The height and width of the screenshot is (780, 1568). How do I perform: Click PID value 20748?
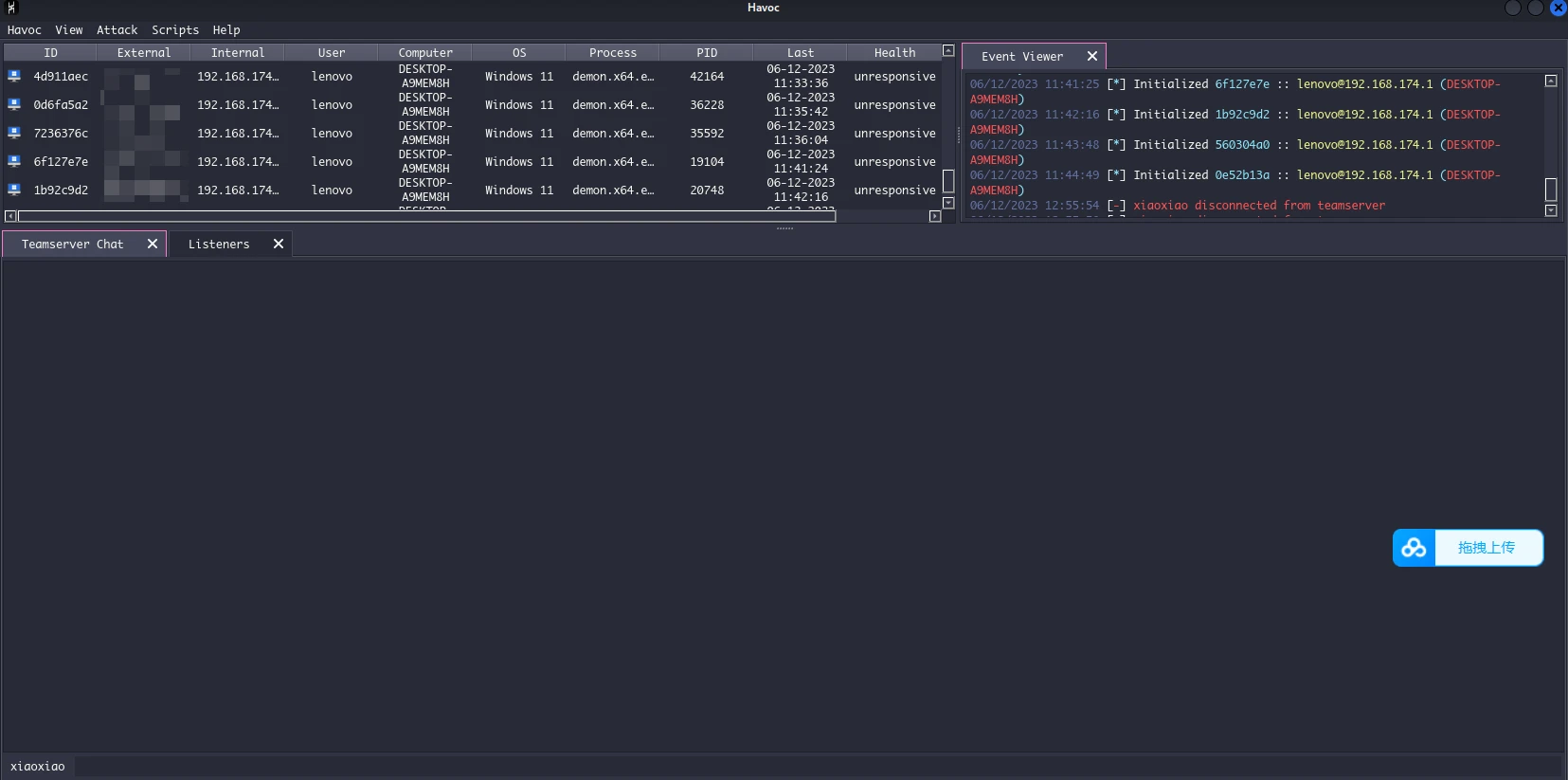pos(707,190)
